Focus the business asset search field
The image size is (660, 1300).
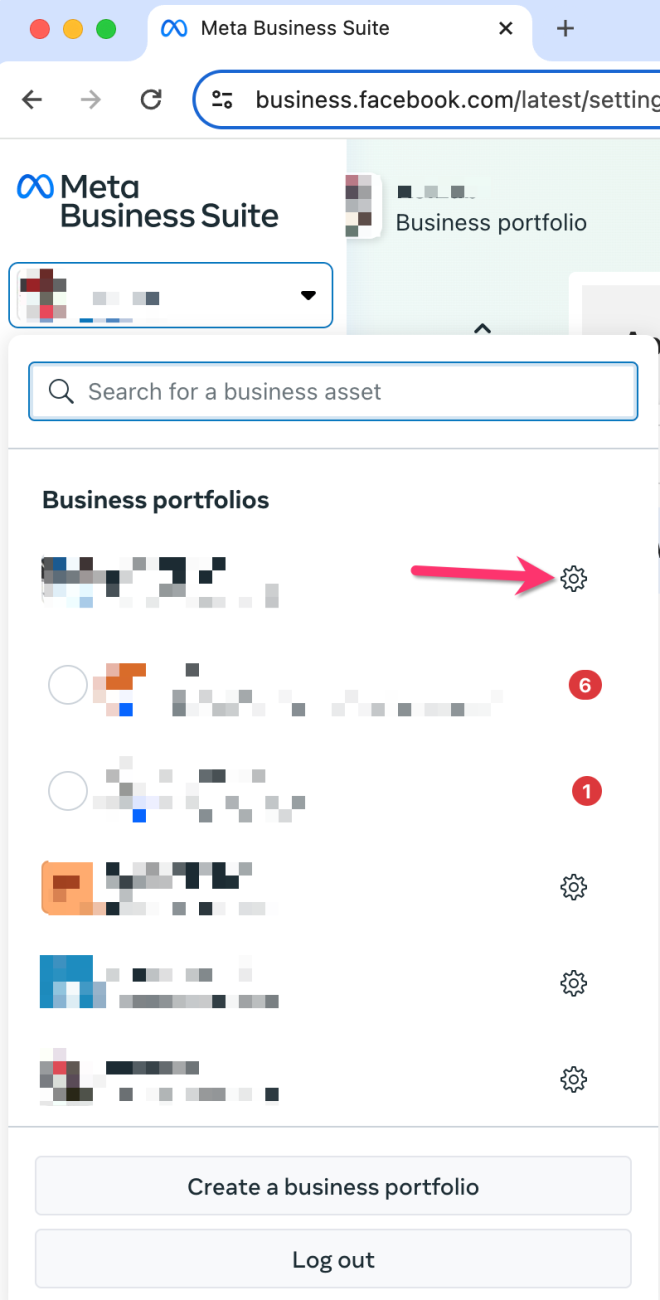coord(333,391)
